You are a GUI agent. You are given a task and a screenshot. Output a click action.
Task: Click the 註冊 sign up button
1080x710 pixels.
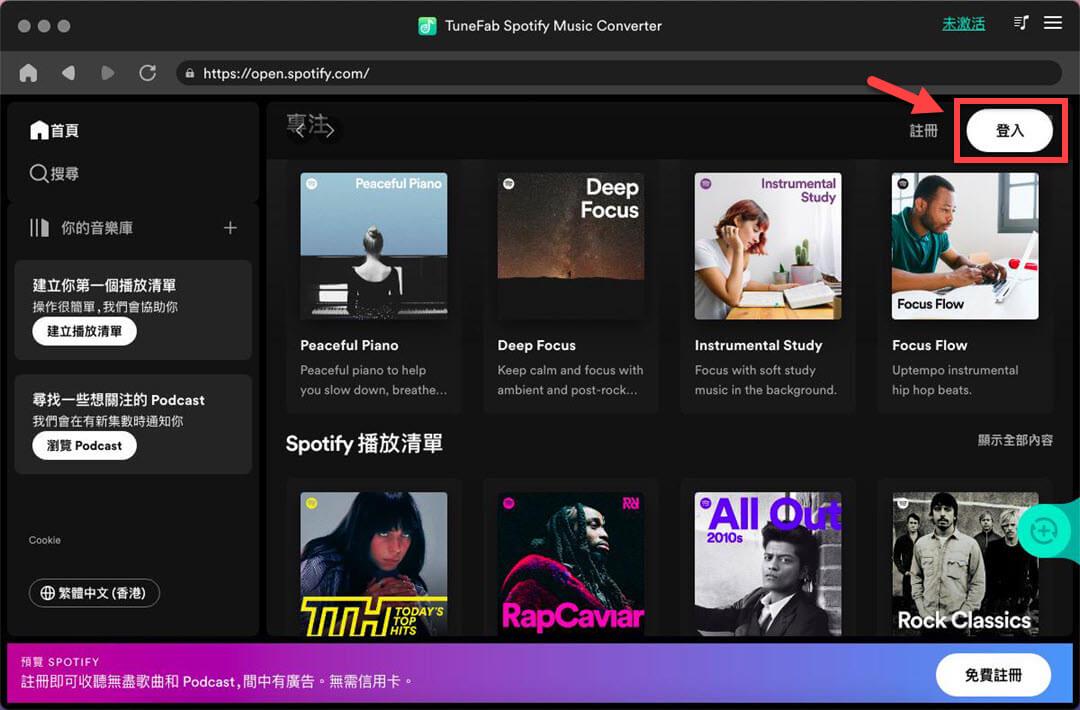tap(924, 131)
